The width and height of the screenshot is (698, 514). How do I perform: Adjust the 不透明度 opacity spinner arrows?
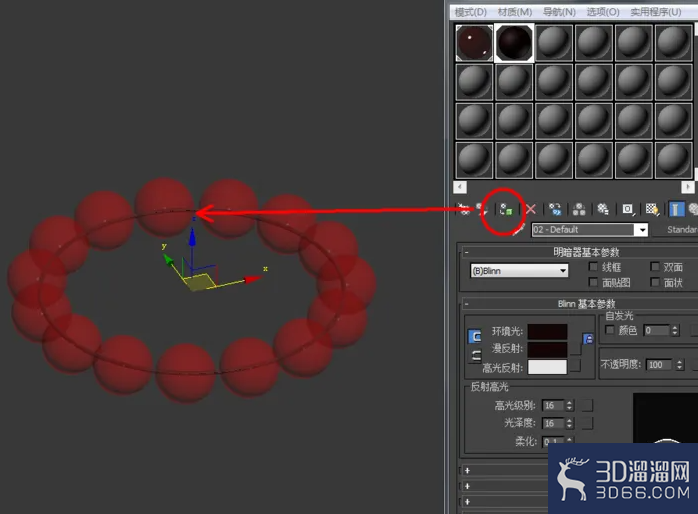point(679,365)
